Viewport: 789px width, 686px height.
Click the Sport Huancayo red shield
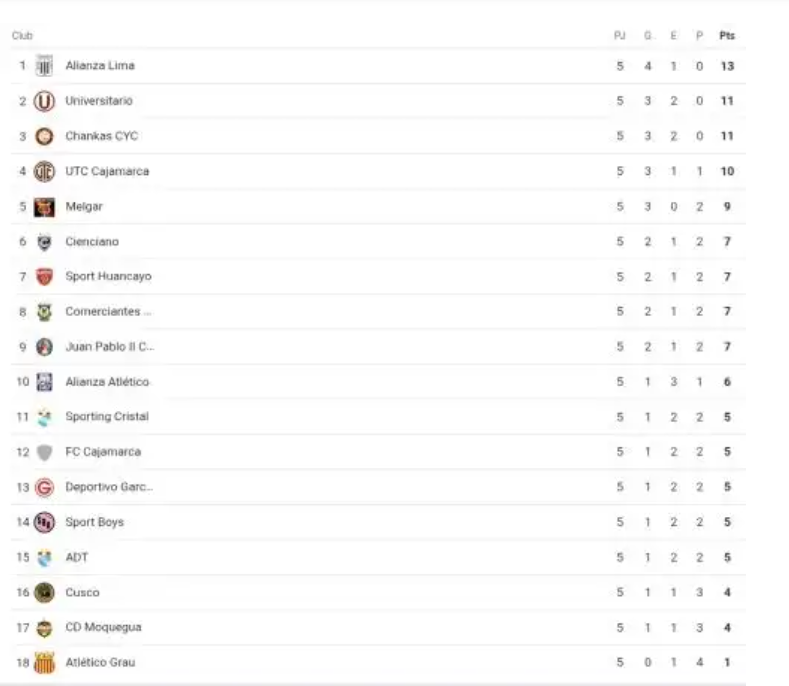(x=44, y=277)
